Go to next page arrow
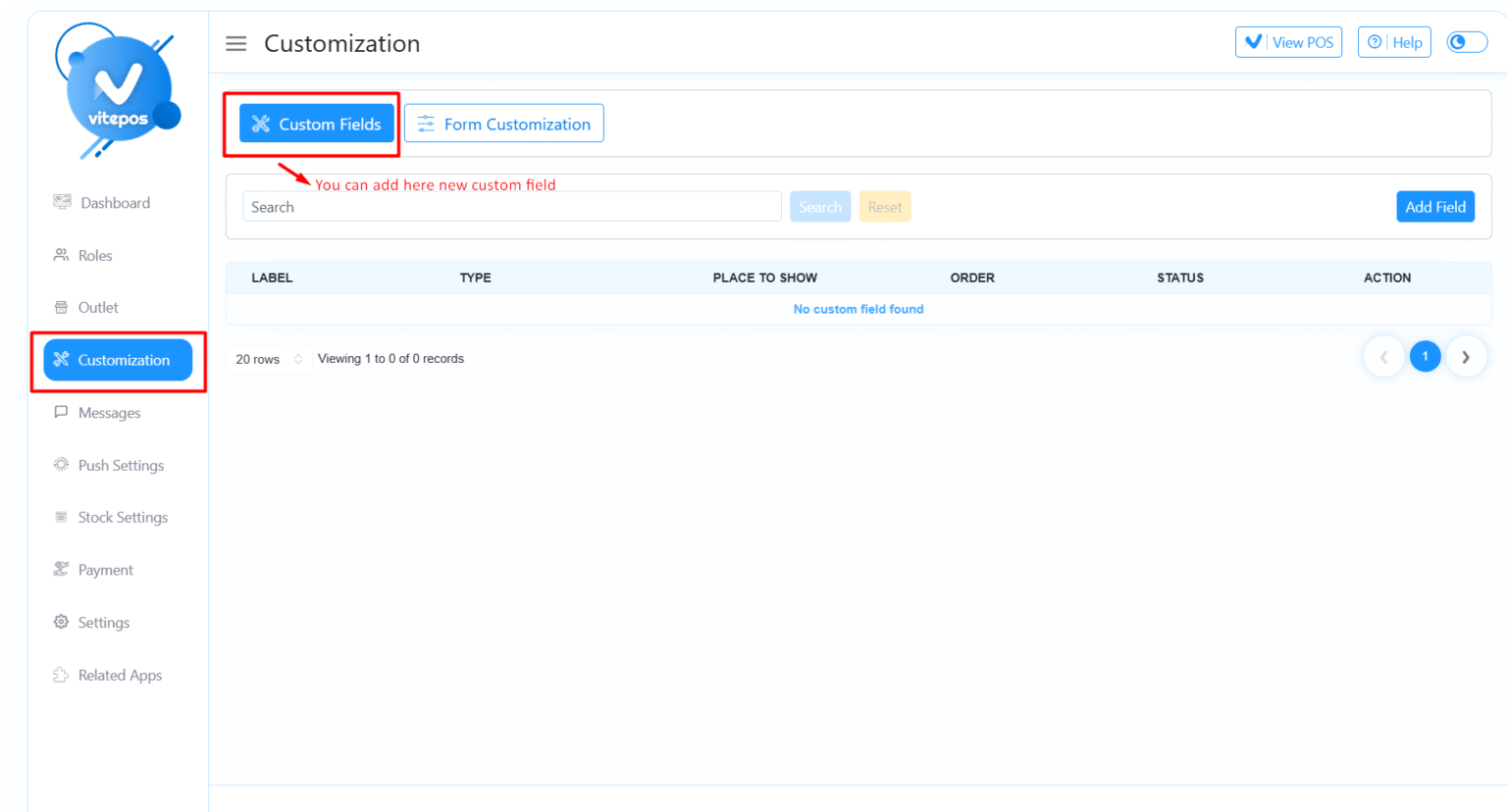Viewport: 1507px width, 812px height. tap(1466, 357)
